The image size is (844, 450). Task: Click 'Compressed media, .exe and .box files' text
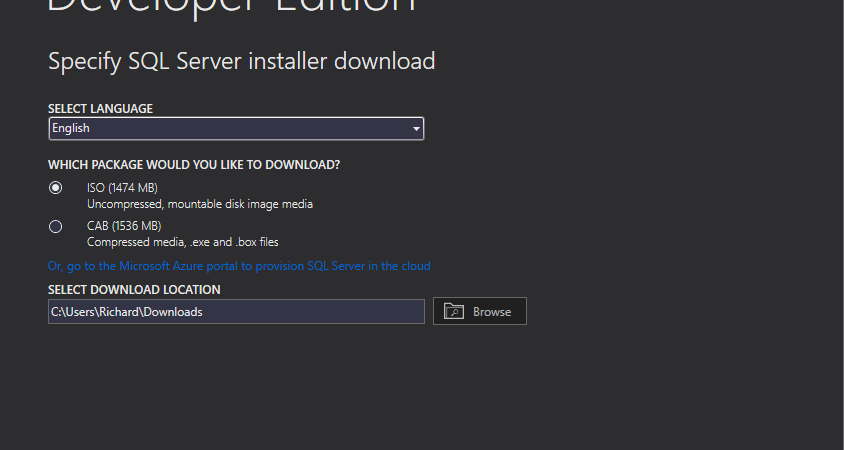coord(182,242)
